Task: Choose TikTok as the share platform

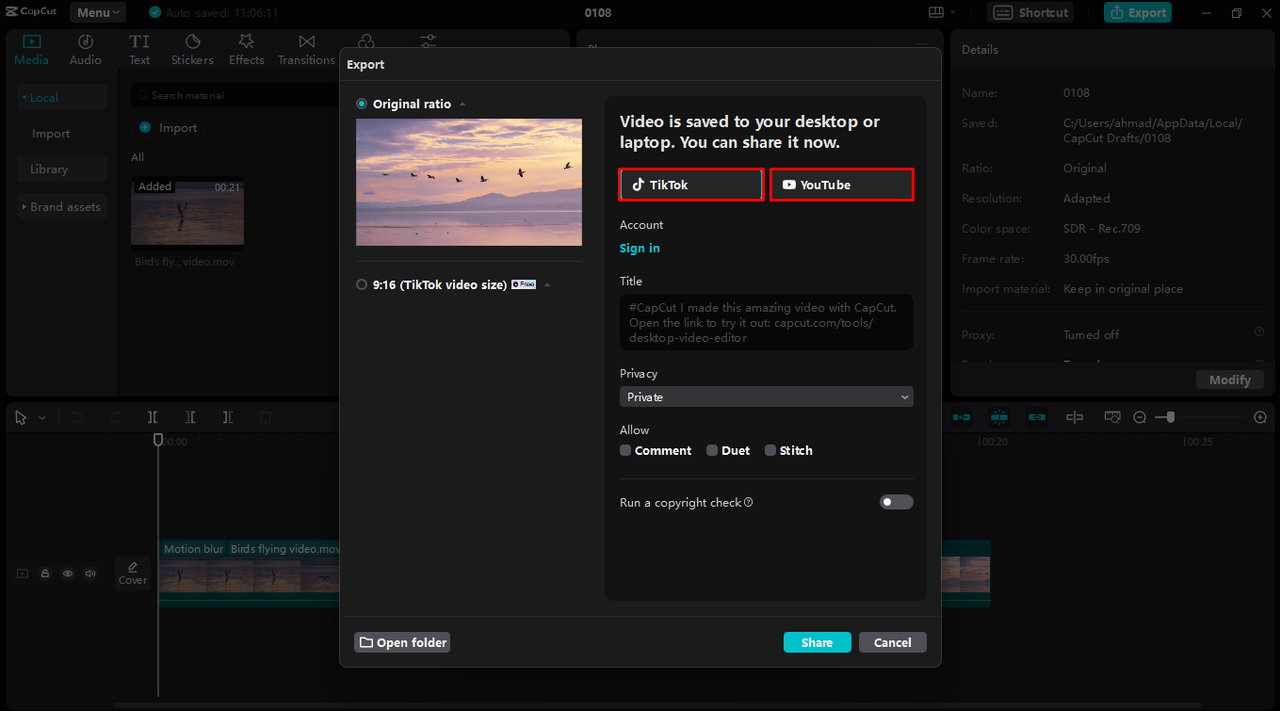Action: pos(691,185)
